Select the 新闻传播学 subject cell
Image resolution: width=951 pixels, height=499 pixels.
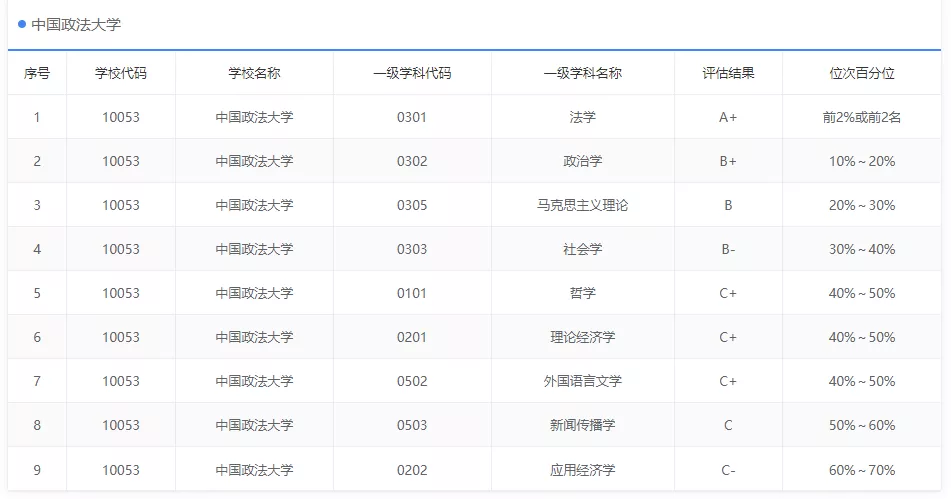click(x=582, y=425)
